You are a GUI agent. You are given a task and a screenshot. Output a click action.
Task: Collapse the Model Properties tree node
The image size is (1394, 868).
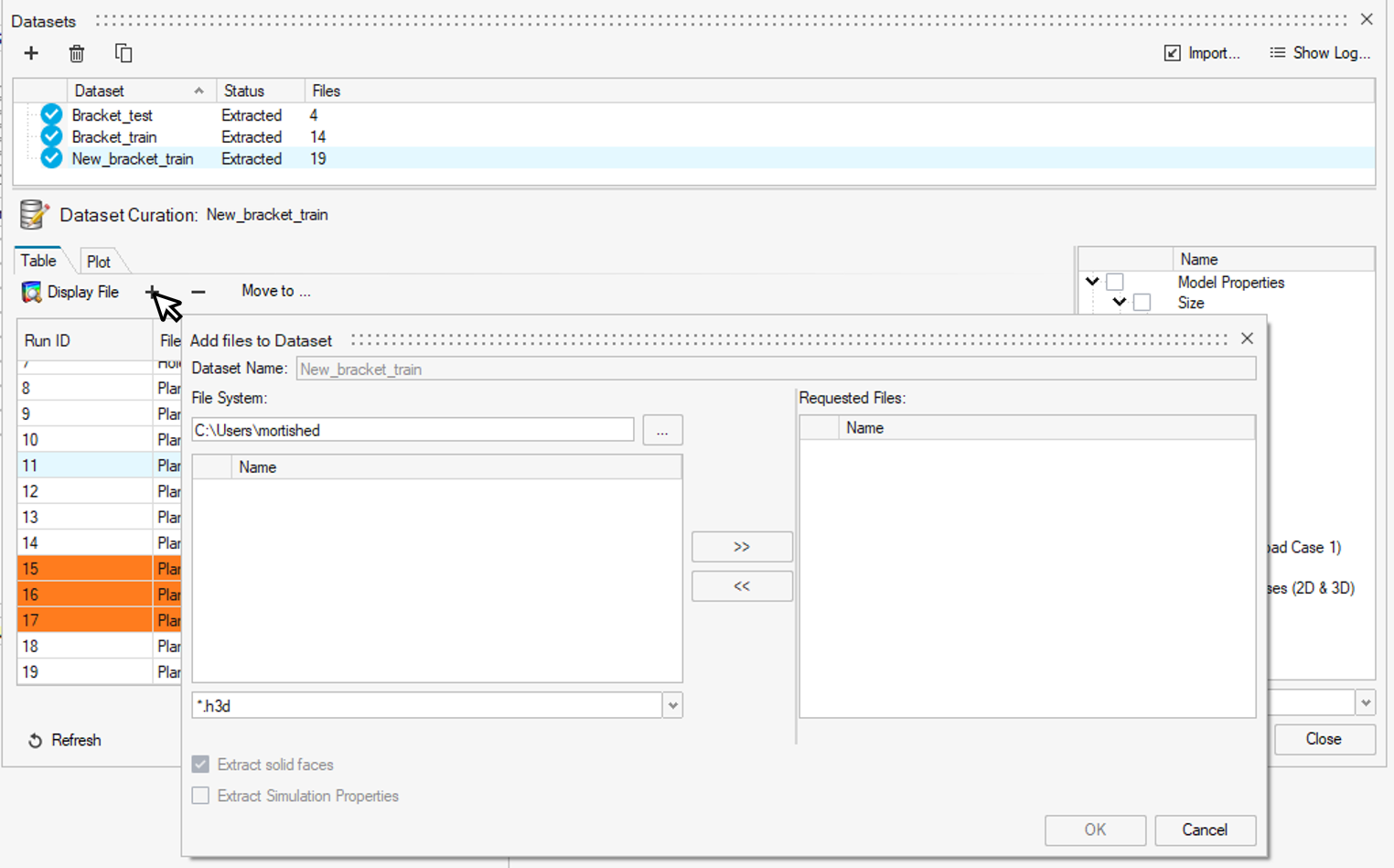(1092, 282)
